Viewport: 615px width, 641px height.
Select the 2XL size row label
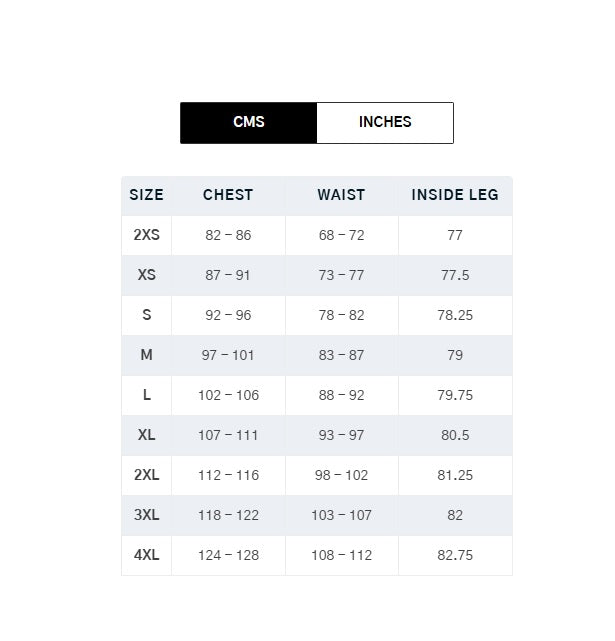[146, 475]
